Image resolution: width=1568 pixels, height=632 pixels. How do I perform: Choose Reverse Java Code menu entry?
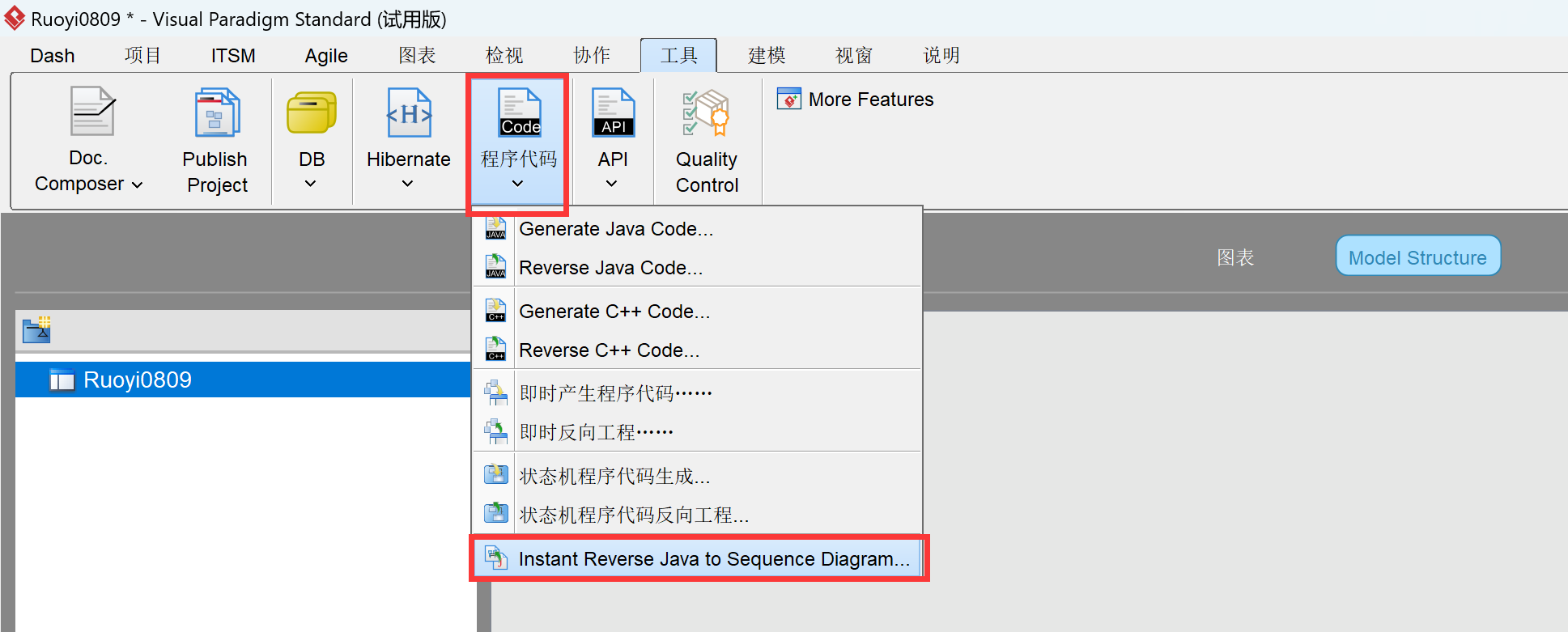(x=697, y=268)
